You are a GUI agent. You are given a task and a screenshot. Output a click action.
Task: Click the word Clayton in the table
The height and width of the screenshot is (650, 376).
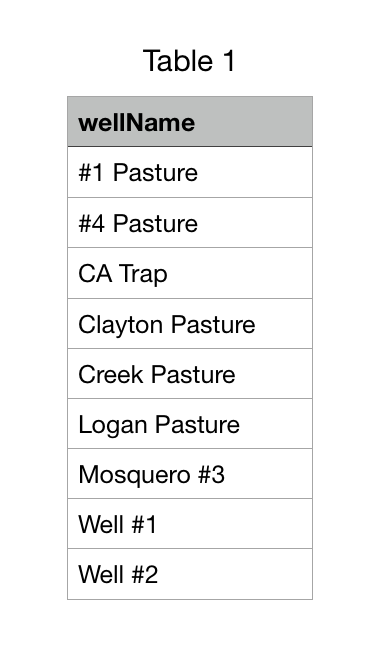[120, 325]
